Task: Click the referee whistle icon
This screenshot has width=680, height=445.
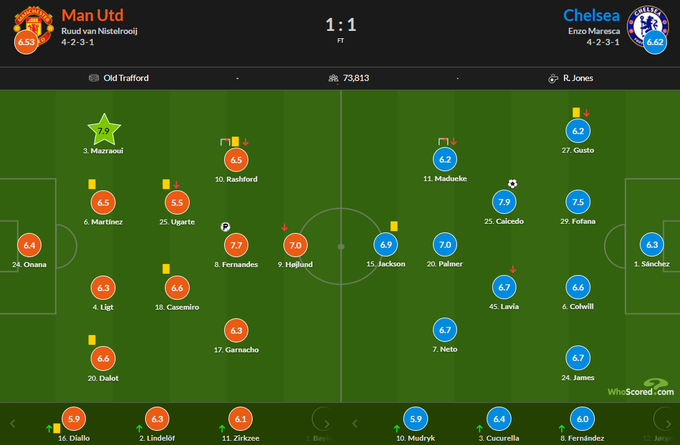Action: click(552, 77)
